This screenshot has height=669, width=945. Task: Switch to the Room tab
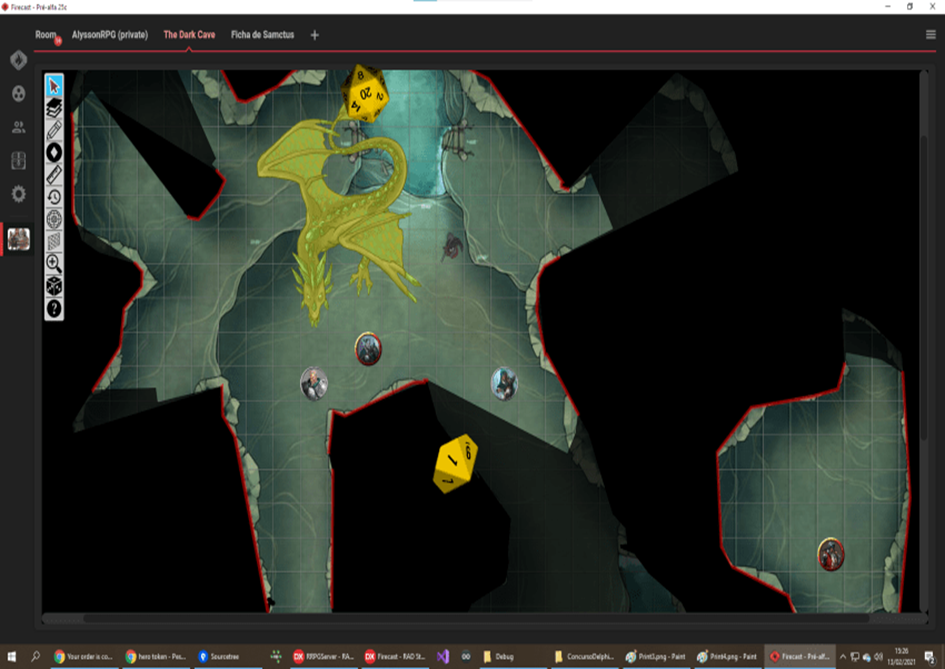click(x=46, y=35)
